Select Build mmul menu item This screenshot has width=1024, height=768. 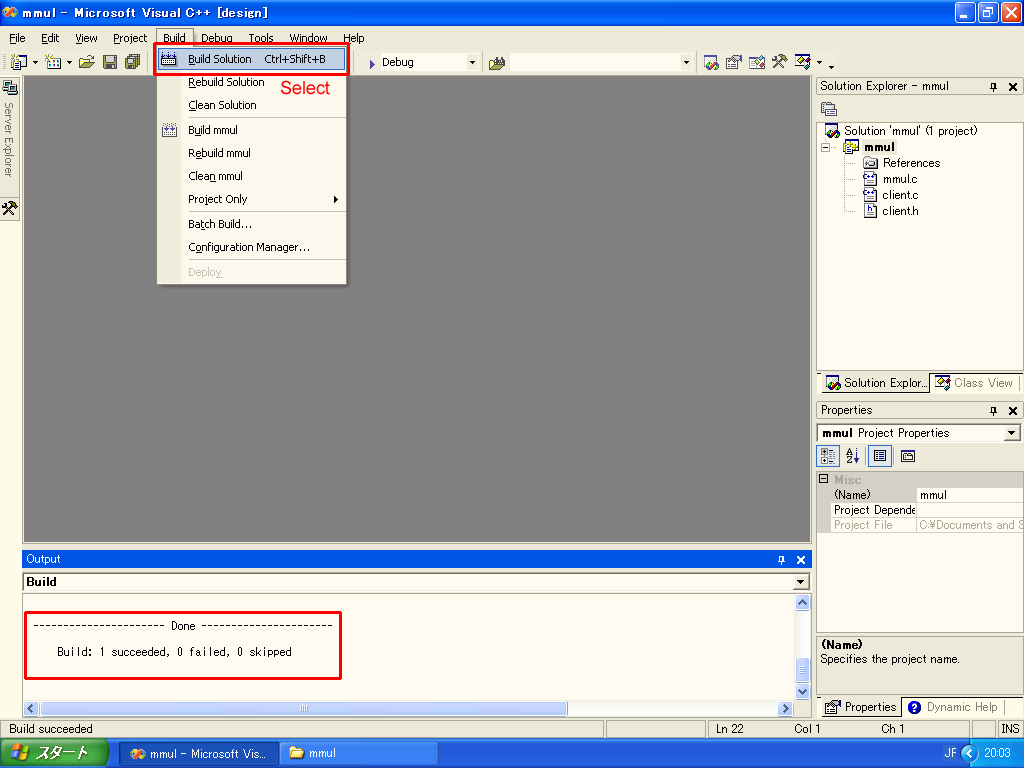tap(251, 130)
